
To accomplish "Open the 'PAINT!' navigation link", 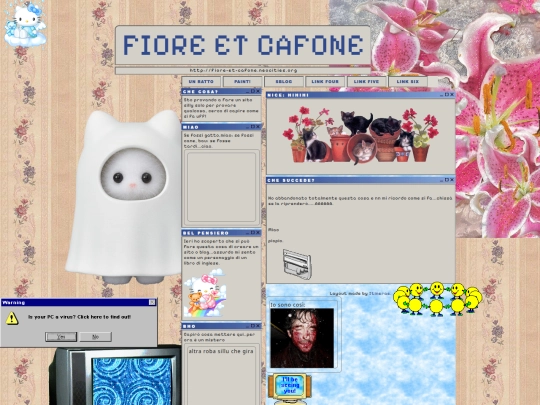I will (x=242, y=82).
